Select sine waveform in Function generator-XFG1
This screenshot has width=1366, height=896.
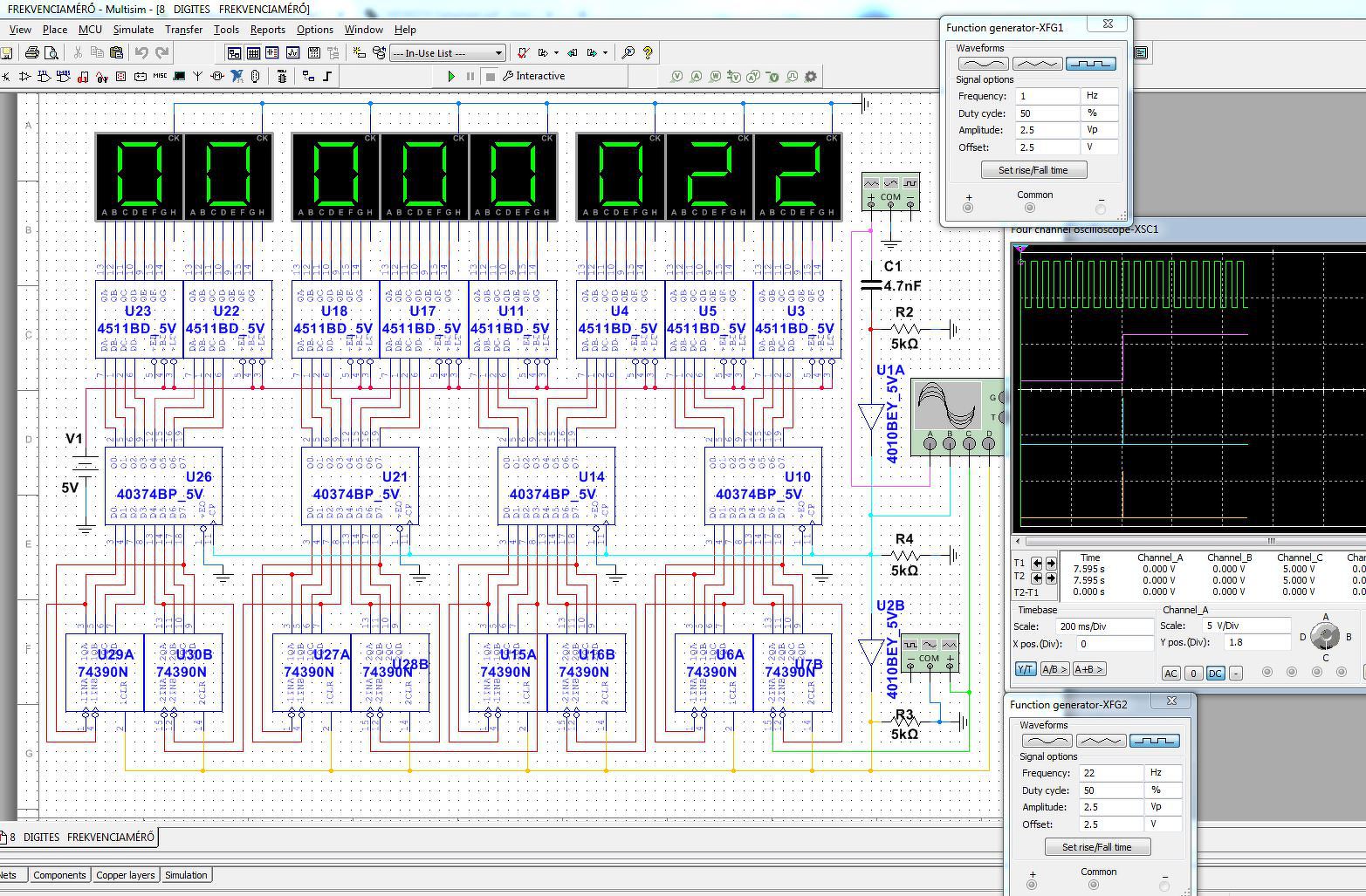tap(983, 64)
